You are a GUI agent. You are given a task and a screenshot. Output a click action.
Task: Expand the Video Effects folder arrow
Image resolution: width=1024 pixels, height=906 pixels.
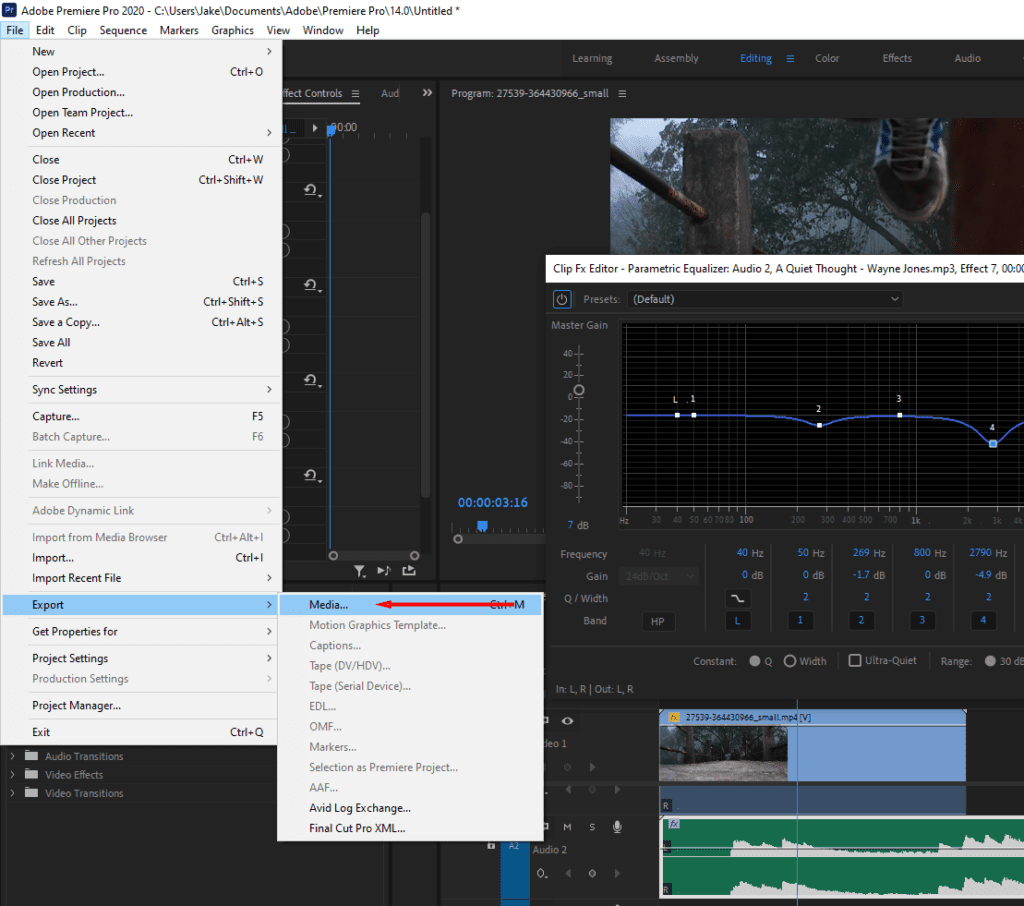[x=12, y=774]
